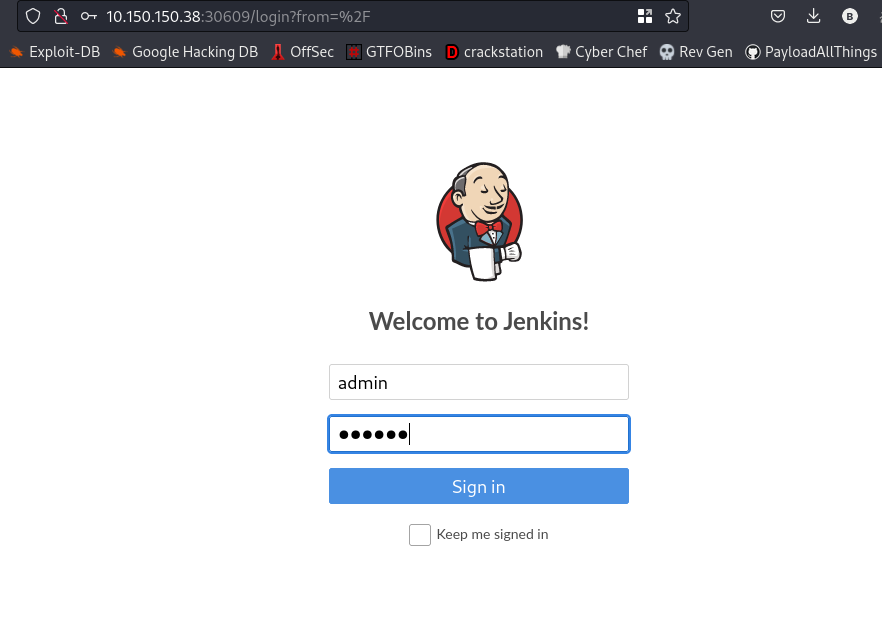Open the Google Hacking DB bookmark
Viewport: 882px width, 625px height.
tap(185, 52)
